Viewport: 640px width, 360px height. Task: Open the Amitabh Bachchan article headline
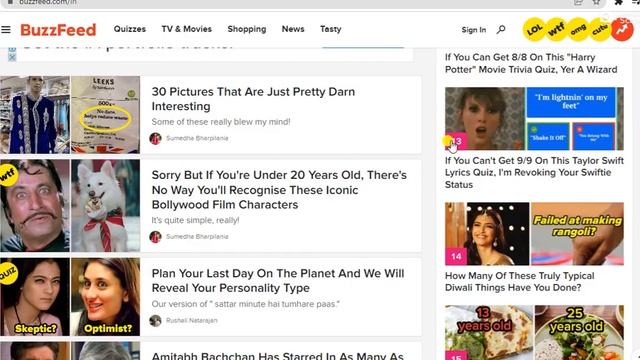click(x=278, y=356)
